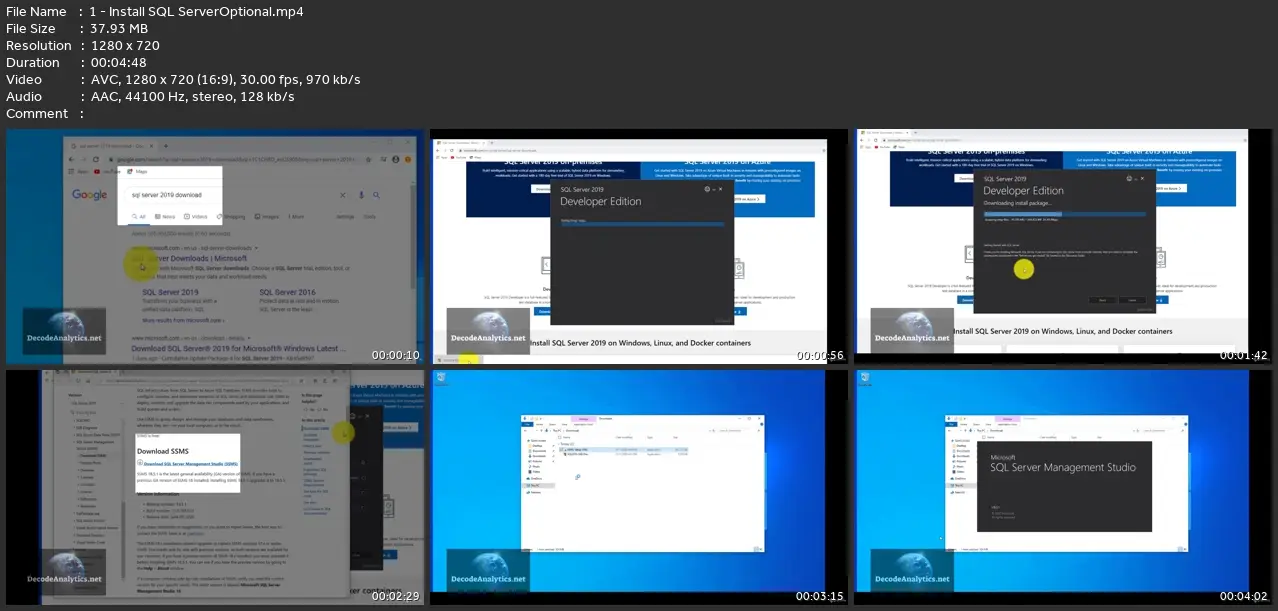Screen dimensions: 1278x611
Task: Click the installer feedback icon at 00:00:56
Action: pos(707,189)
